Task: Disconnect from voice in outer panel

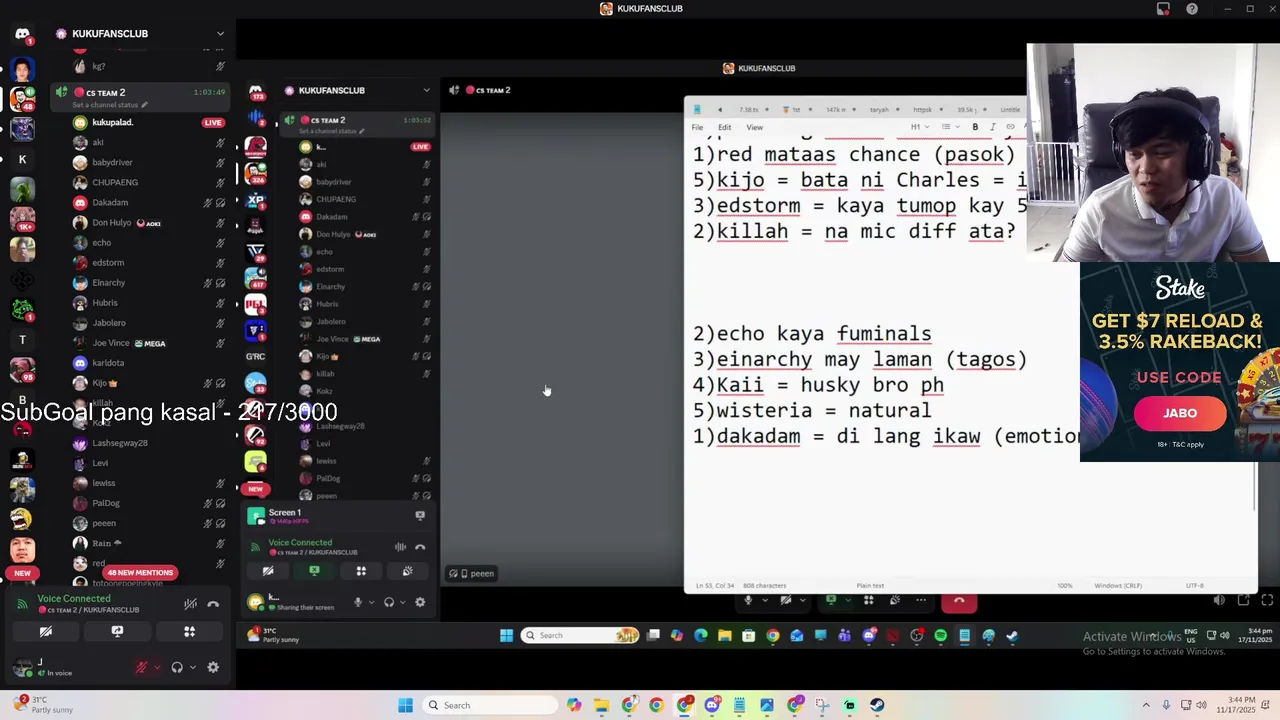Action: point(213,604)
